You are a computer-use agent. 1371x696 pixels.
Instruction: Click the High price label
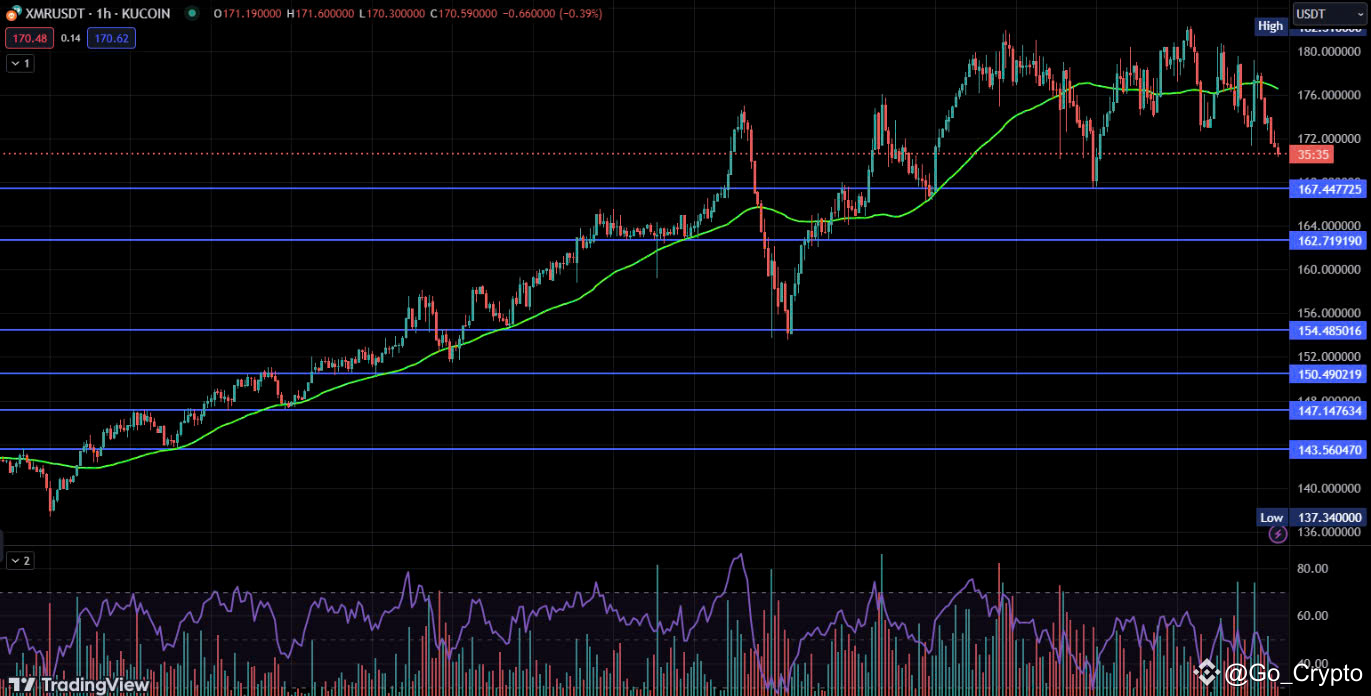click(1271, 26)
